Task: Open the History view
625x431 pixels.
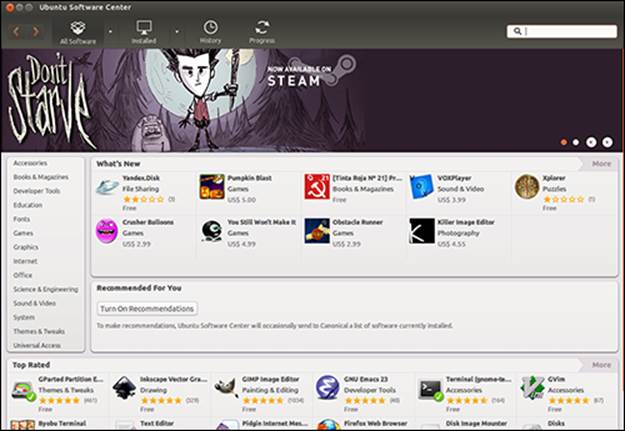Action: point(210,32)
